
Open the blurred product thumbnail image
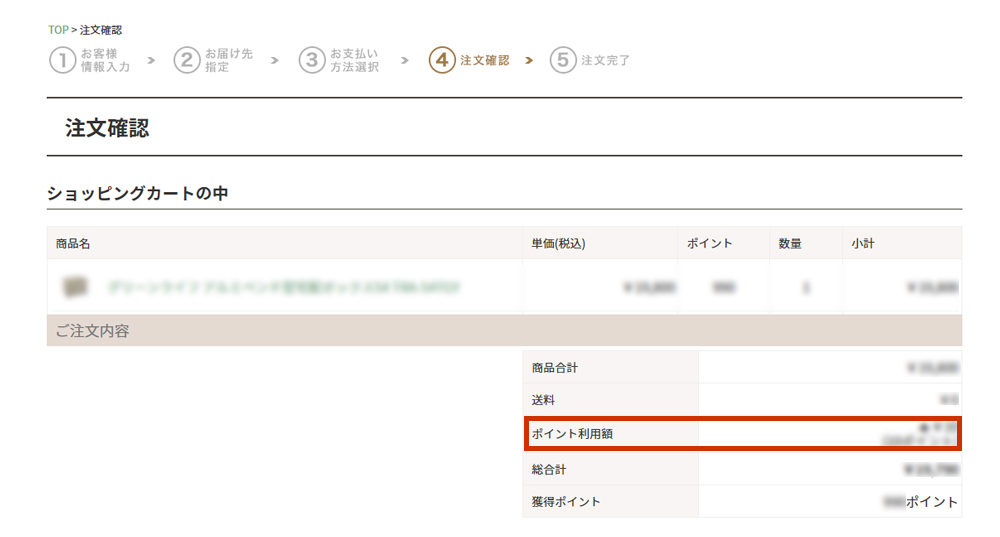(73, 288)
